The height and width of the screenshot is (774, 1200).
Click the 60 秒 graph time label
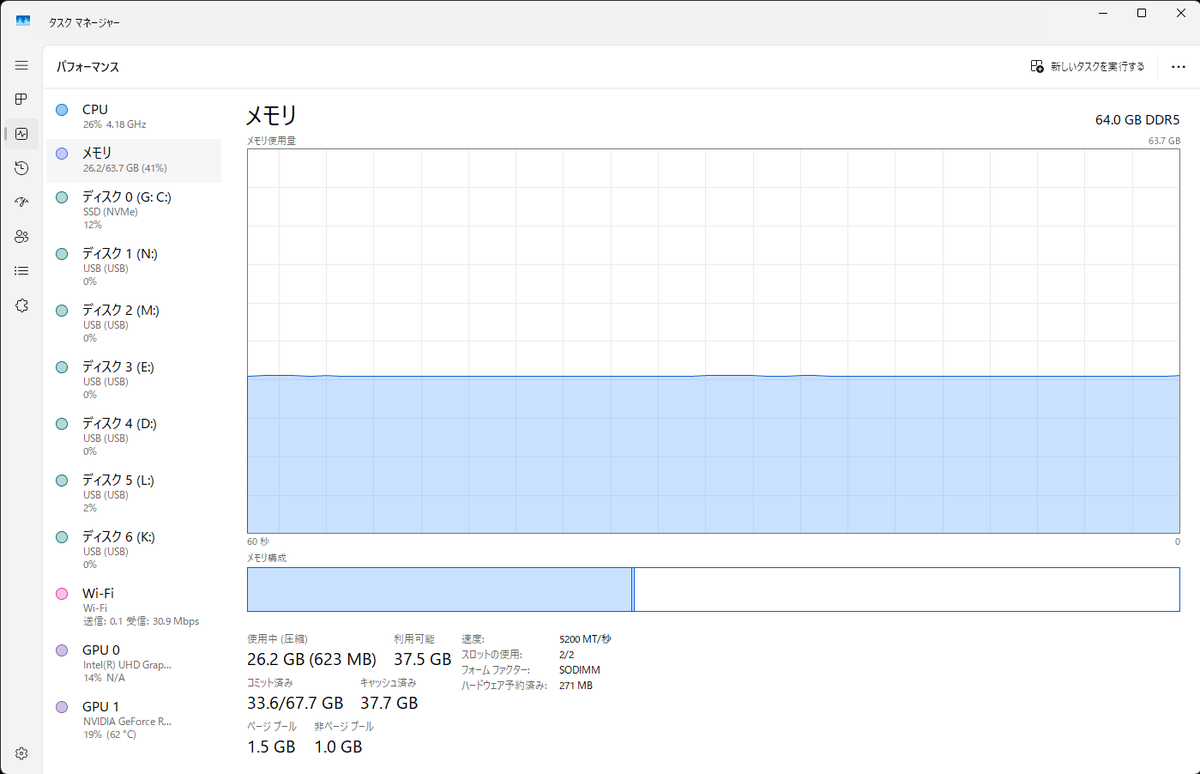click(x=258, y=541)
